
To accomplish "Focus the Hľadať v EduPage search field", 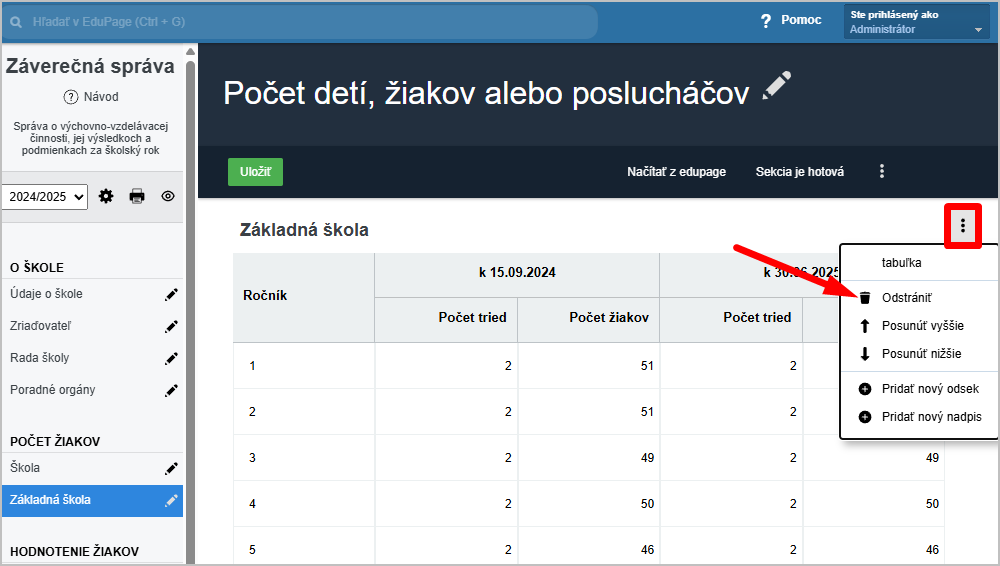I will pos(300,21).
